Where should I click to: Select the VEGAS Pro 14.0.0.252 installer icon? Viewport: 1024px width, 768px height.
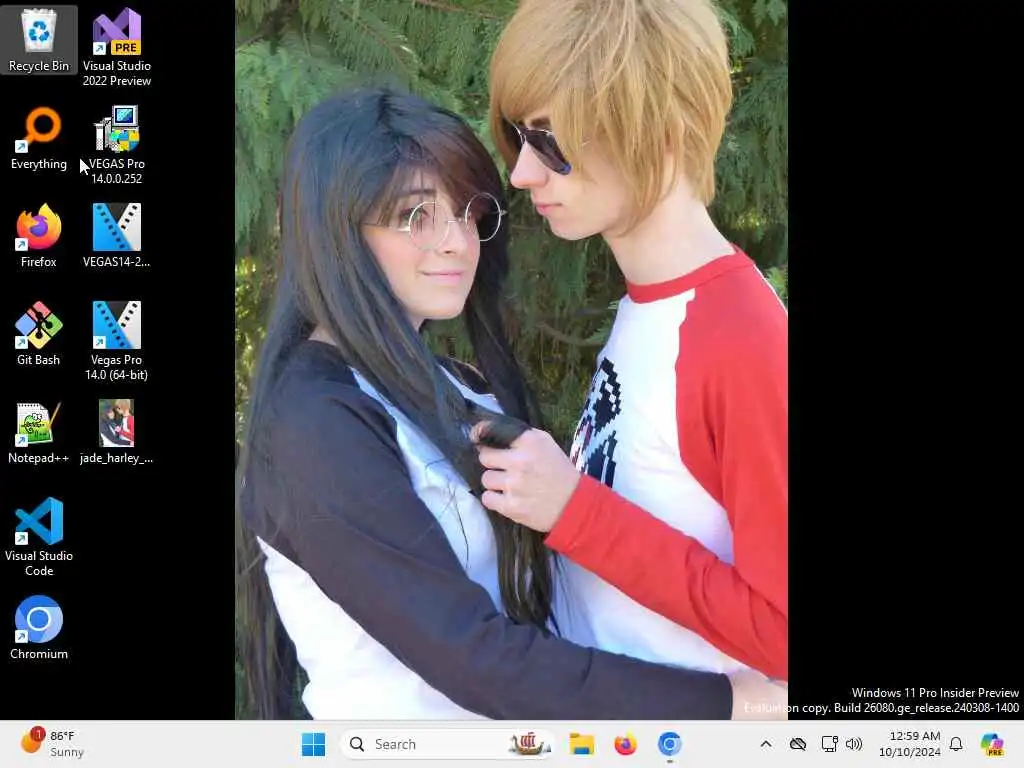pyautogui.click(x=117, y=145)
